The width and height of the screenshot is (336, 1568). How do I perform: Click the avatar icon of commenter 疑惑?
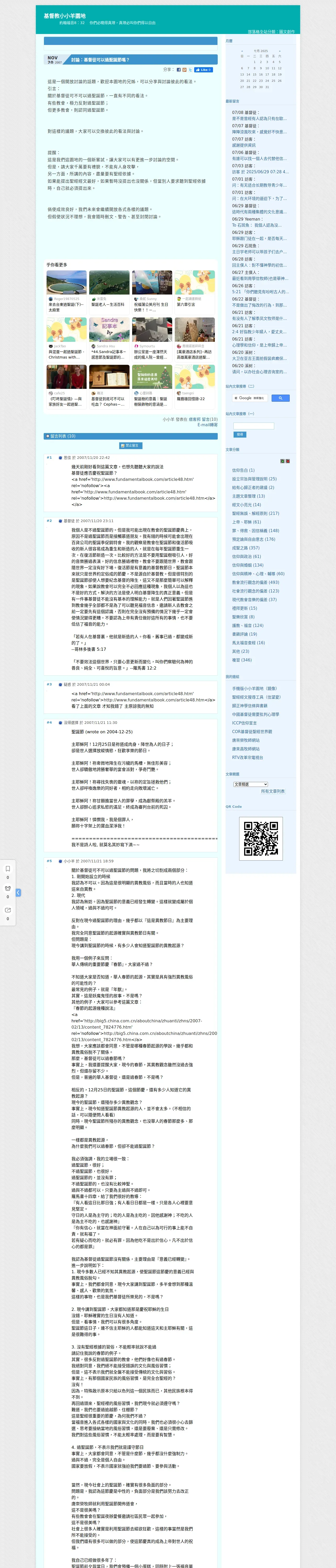pyautogui.click(x=61, y=684)
